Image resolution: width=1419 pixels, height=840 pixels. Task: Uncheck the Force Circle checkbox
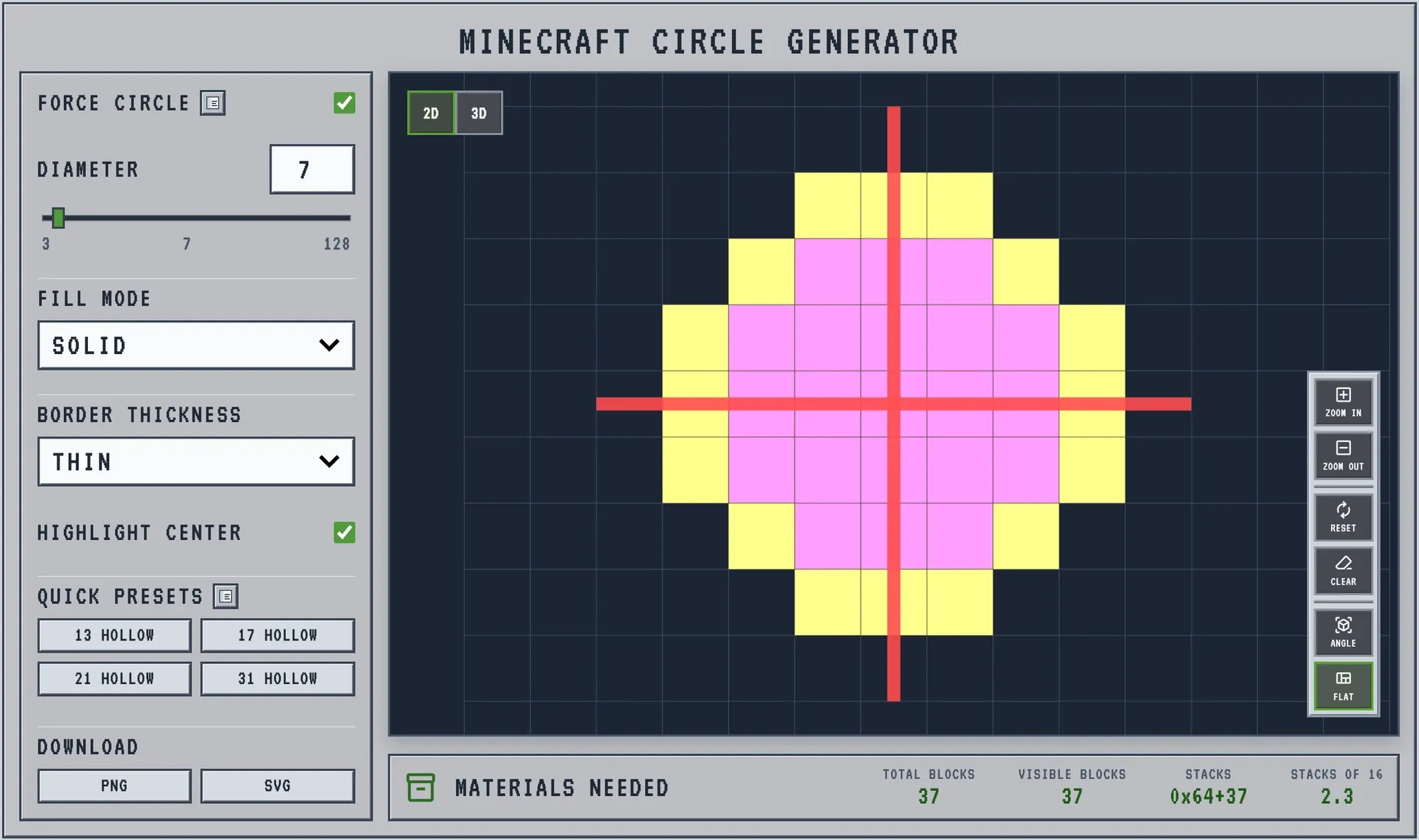coord(345,103)
